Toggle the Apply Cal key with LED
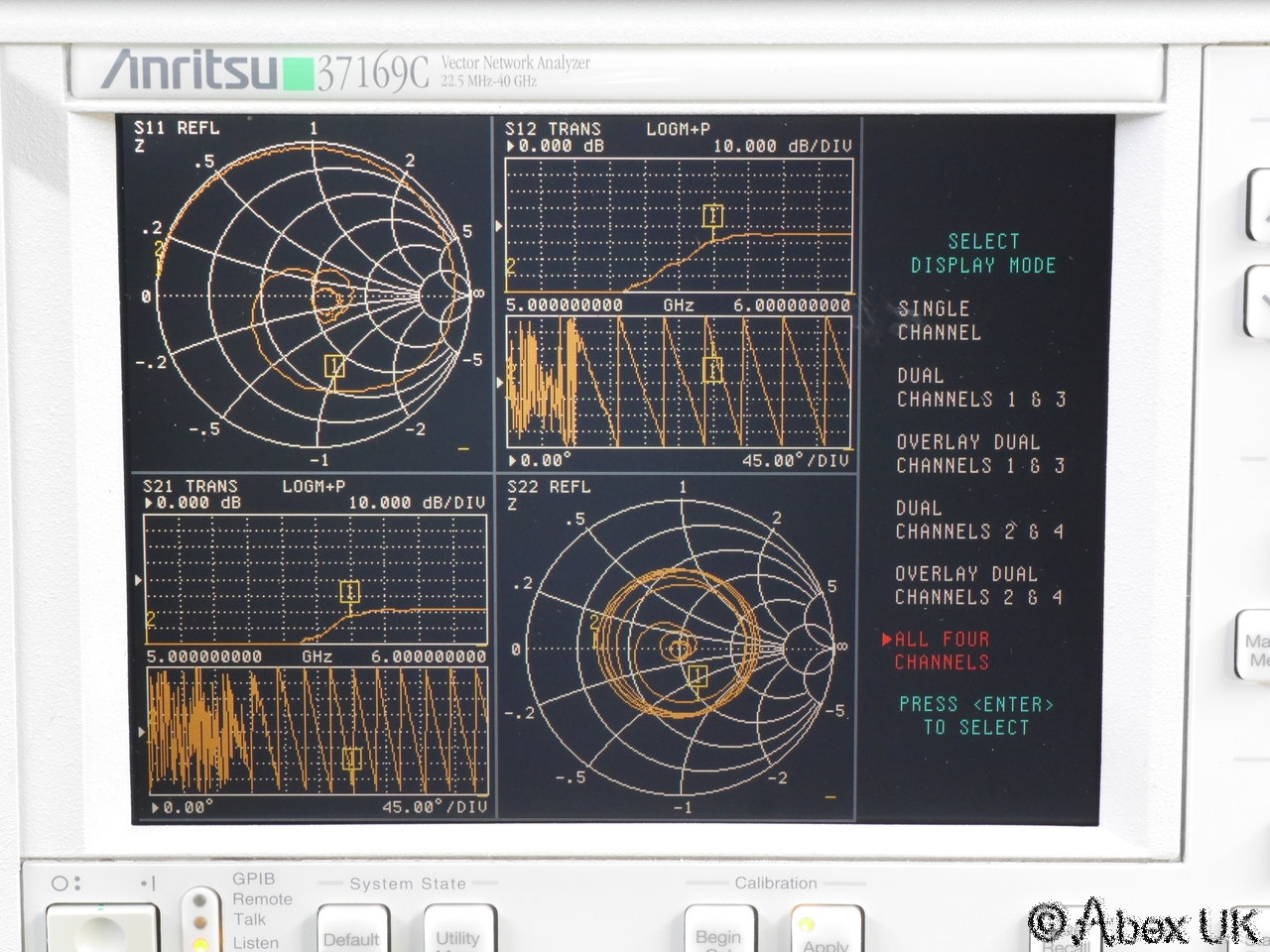Screen dimensions: 1270x952 [825, 934]
